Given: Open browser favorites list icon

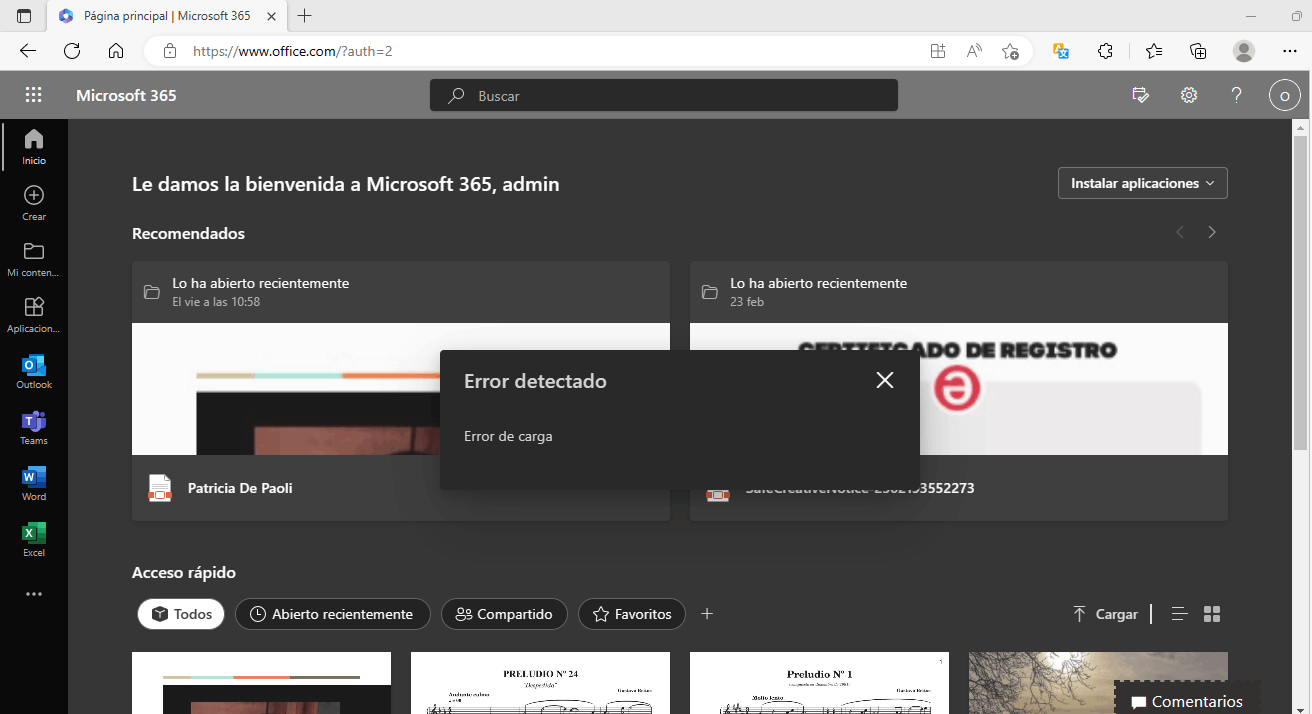Looking at the screenshot, I should click(1153, 51).
